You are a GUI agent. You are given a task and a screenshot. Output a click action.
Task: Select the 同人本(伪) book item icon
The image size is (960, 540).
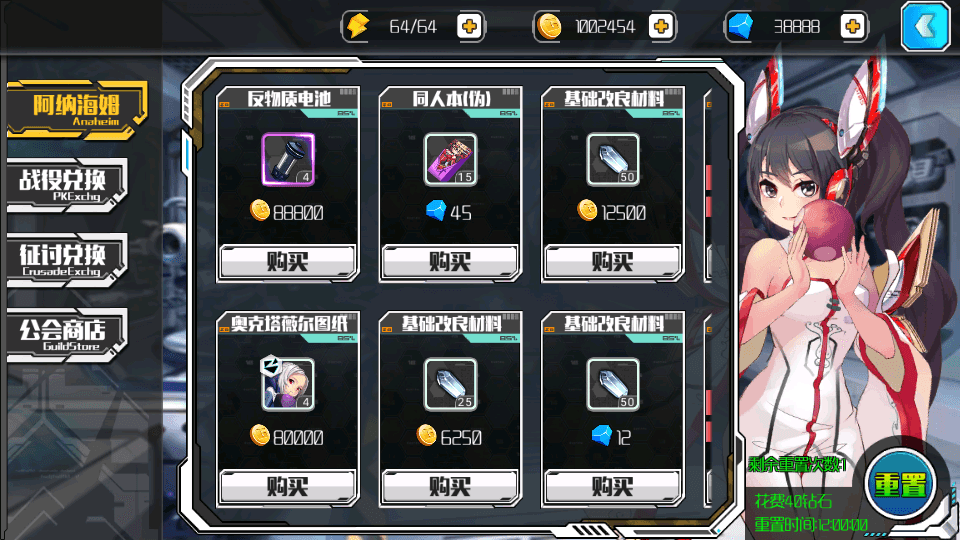pyautogui.click(x=450, y=159)
